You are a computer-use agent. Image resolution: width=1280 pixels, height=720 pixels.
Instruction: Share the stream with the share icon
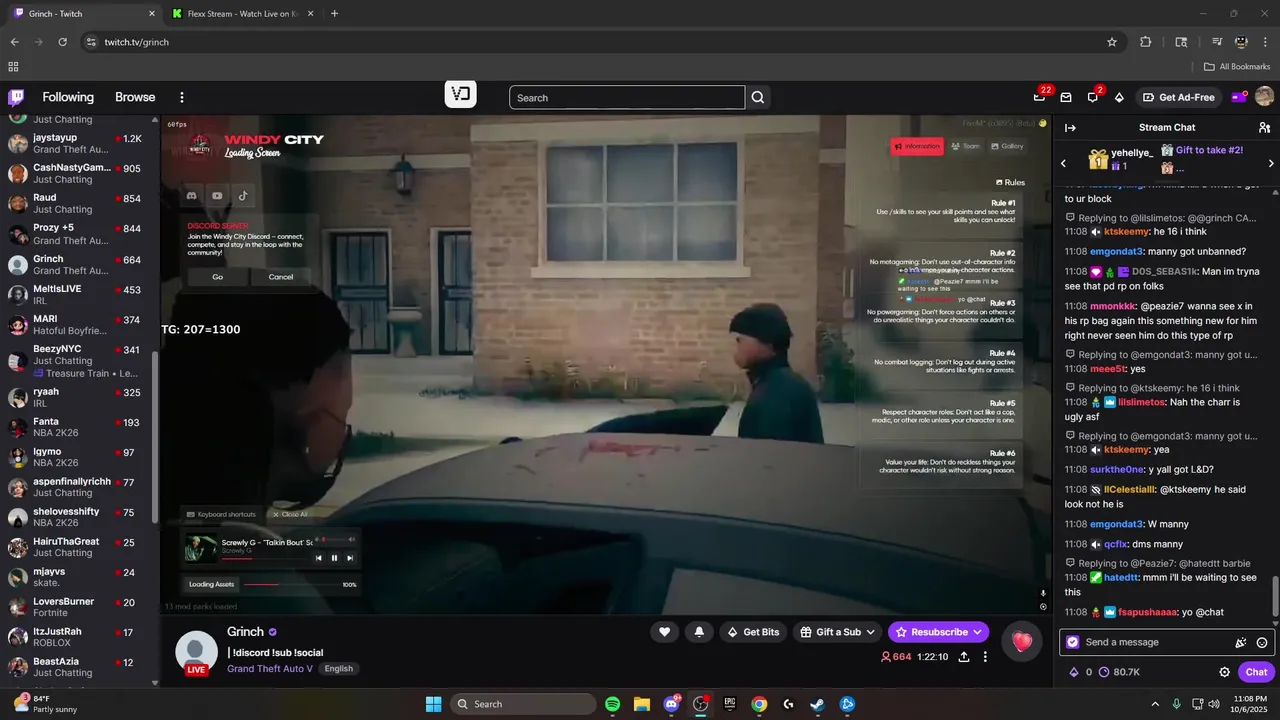coord(964,657)
